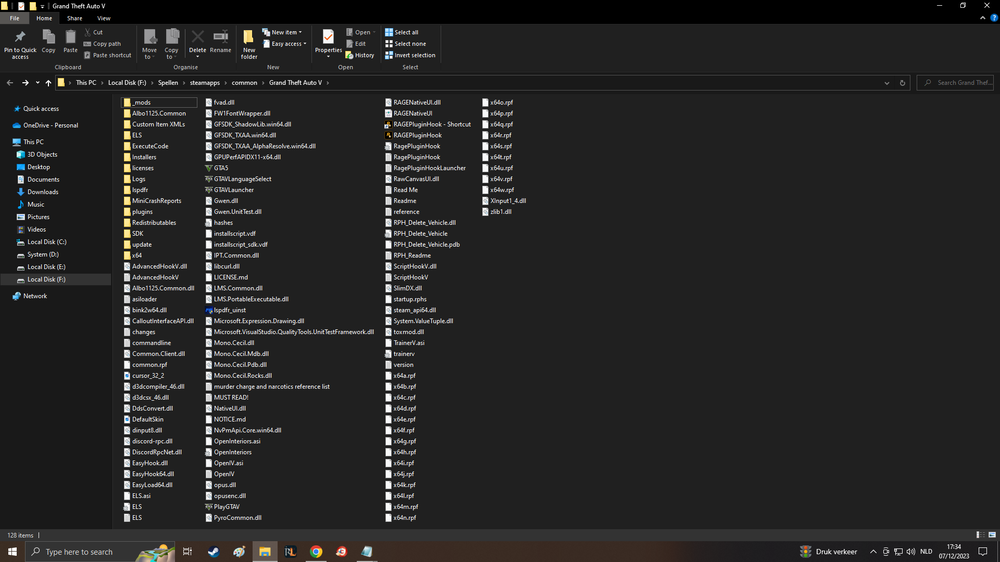1000x562 pixels.
Task: Click the Back navigation arrow
Action: pyautogui.click(x=10, y=82)
